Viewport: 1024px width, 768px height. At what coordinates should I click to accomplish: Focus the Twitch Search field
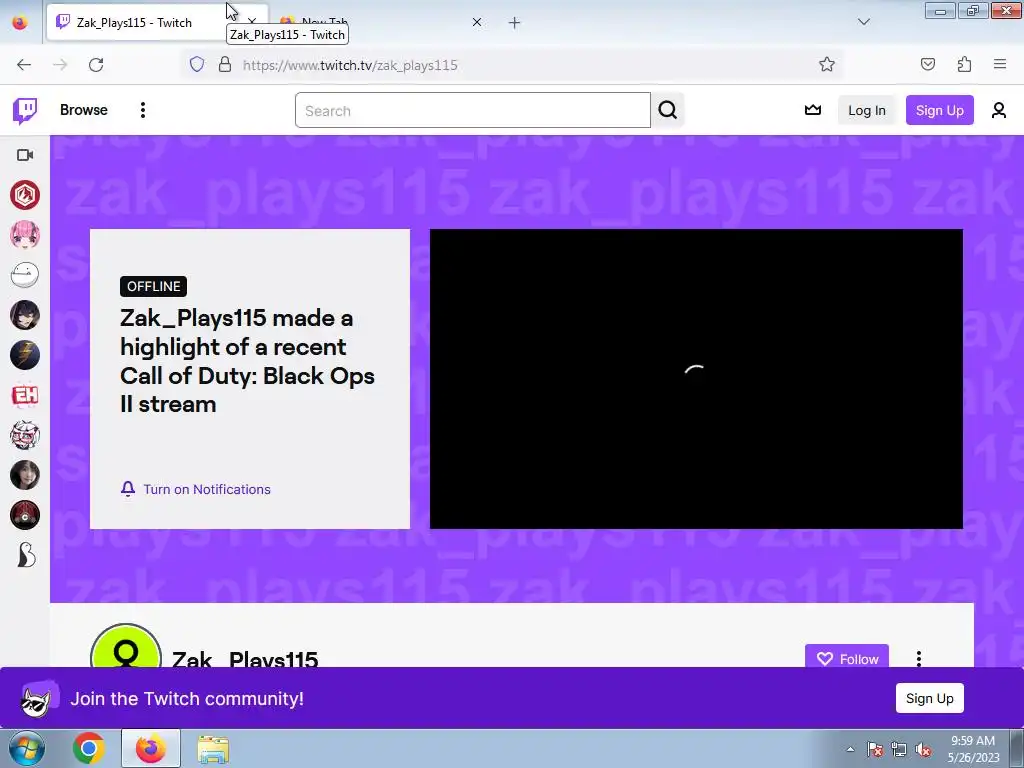click(x=472, y=110)
